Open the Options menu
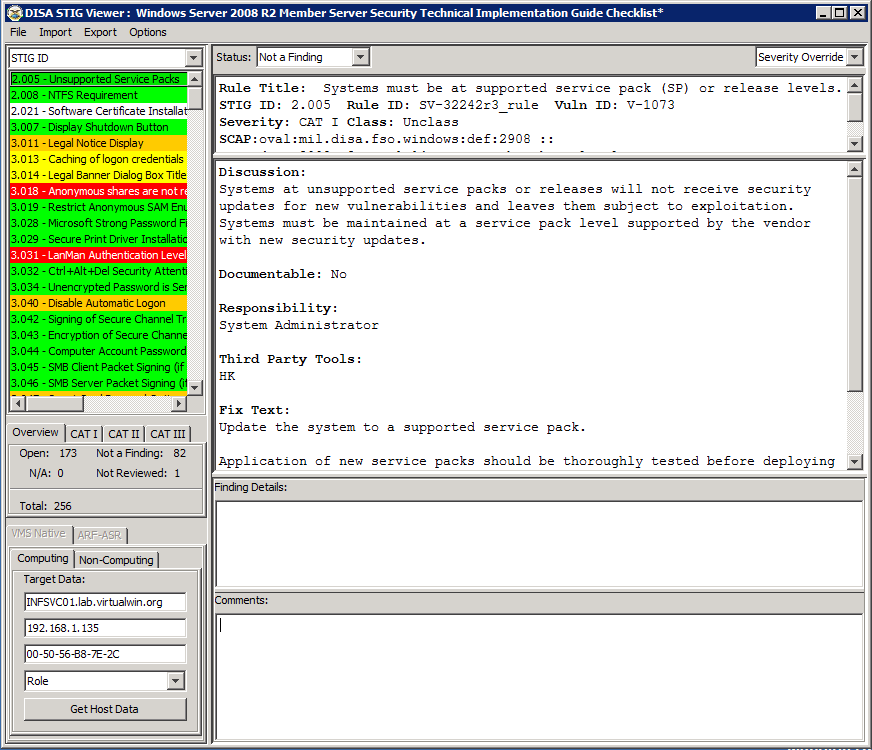 coord(147,32)
